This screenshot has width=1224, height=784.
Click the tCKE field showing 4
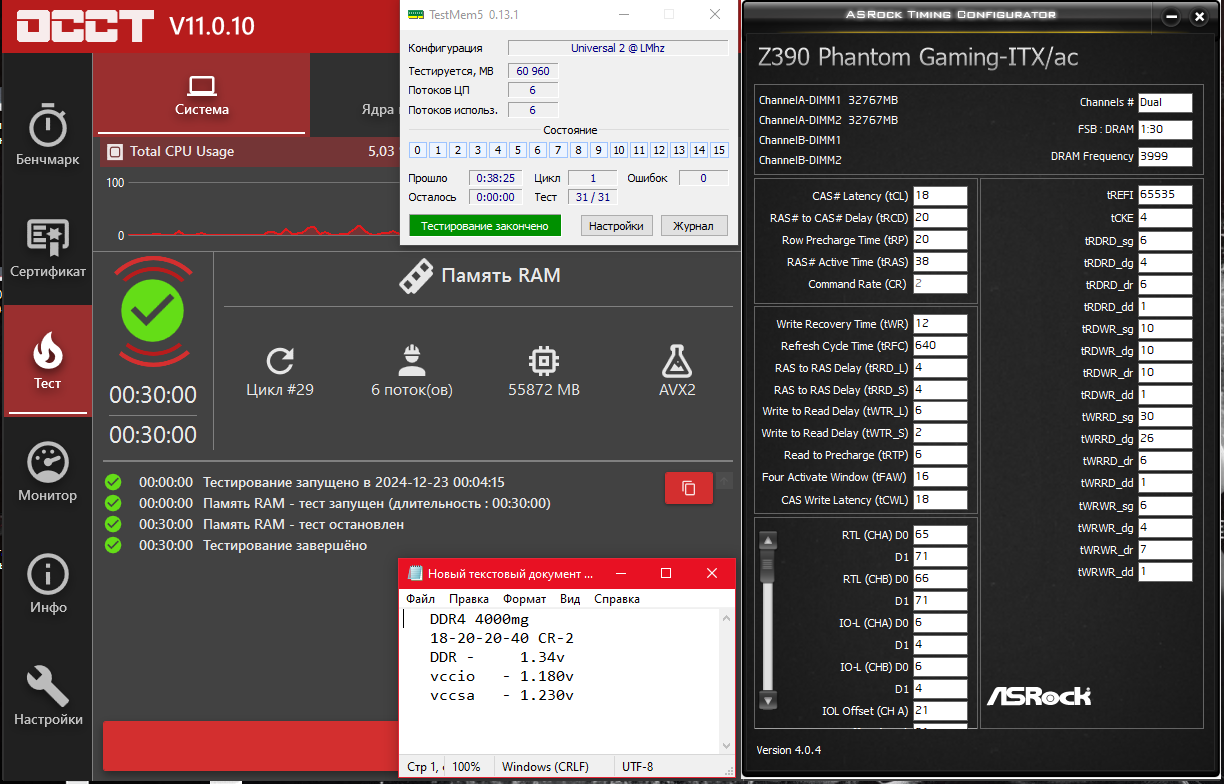1165,218
